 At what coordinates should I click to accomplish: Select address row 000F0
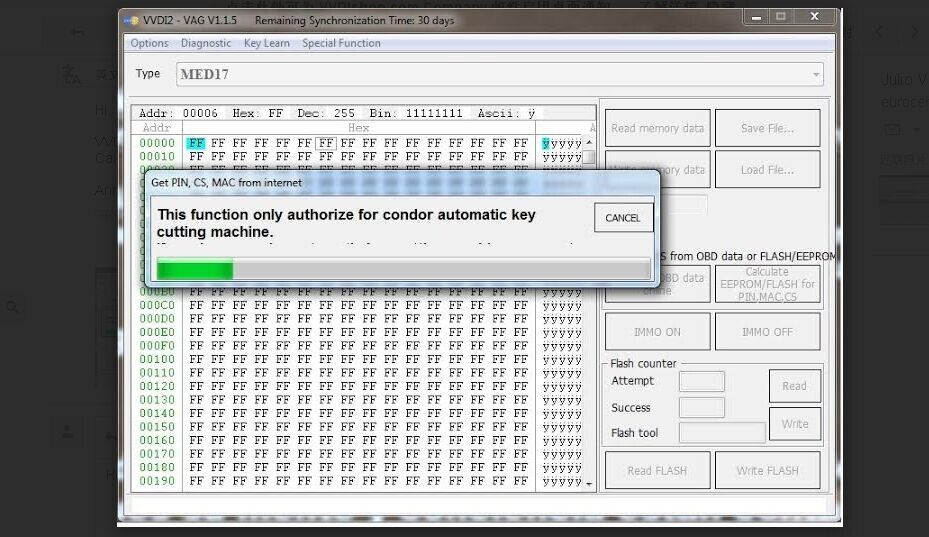157,346
